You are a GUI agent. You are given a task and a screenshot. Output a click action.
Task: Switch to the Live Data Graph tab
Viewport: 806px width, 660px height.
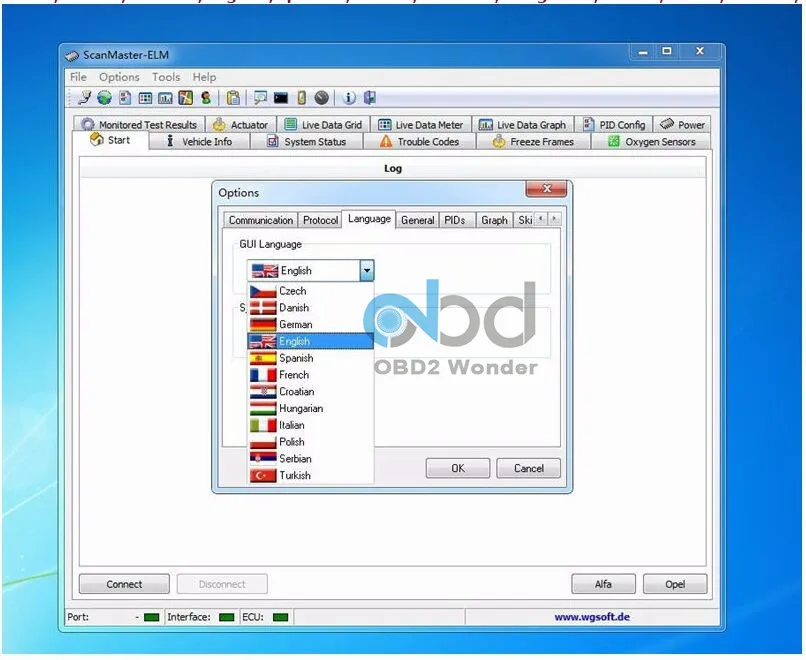pyautogui.click(x=522, y=124)
